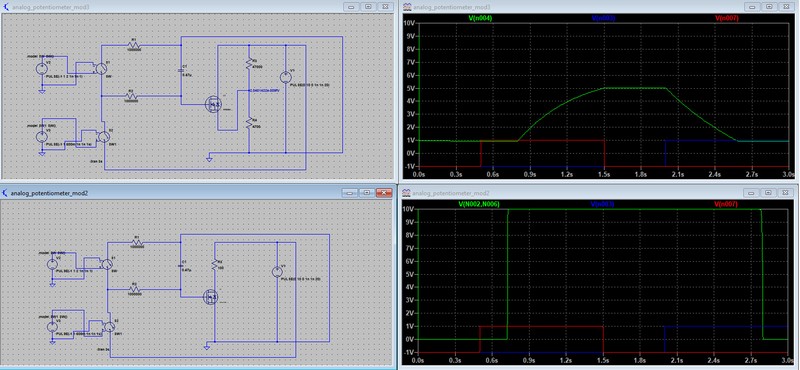Minimize the mod3 waveform plot window
This screenshot has width=800, height=370.
(752, 7)
